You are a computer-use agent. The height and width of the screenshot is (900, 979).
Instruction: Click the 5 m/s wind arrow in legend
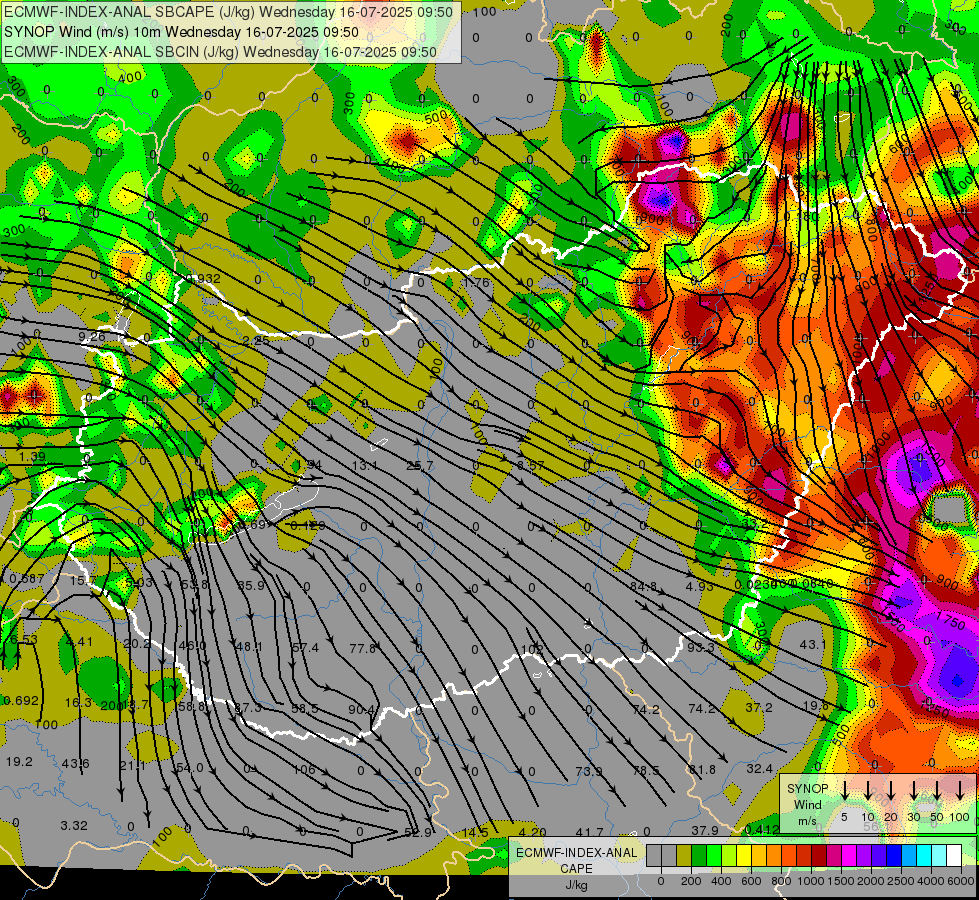pos(844,791)
